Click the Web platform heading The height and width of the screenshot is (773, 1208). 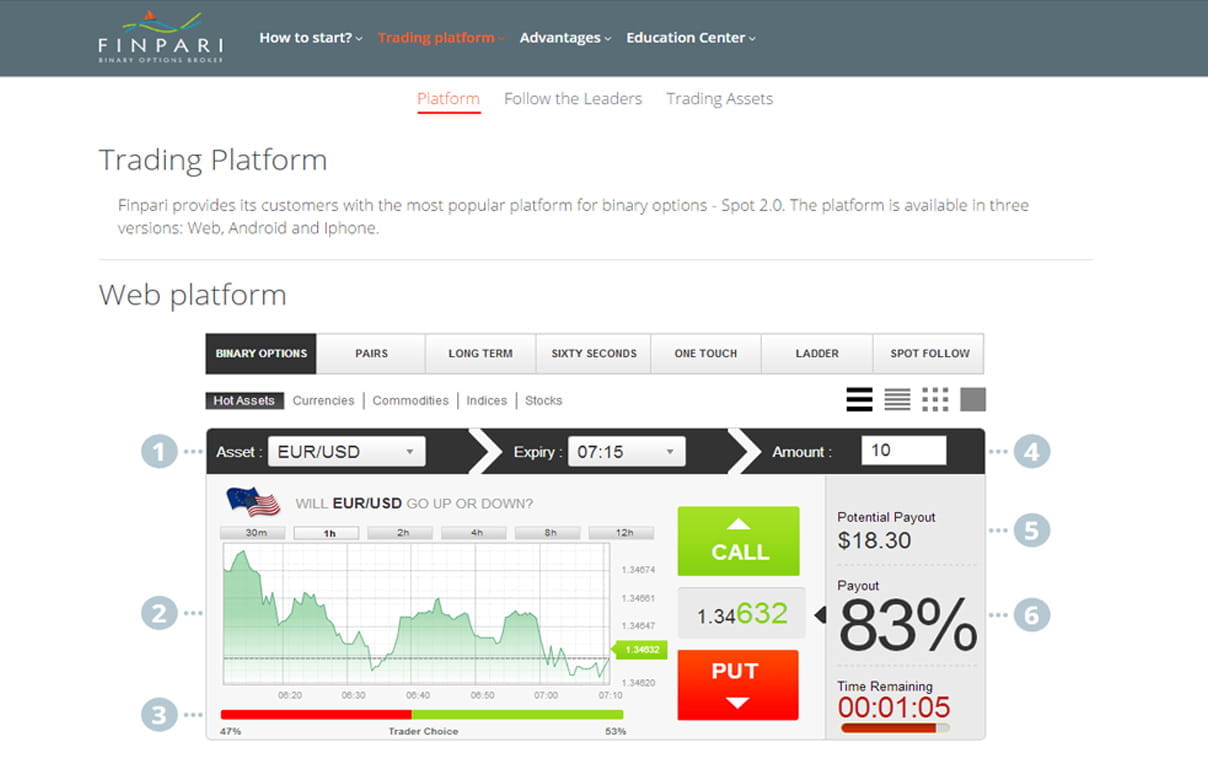point(193,295)
